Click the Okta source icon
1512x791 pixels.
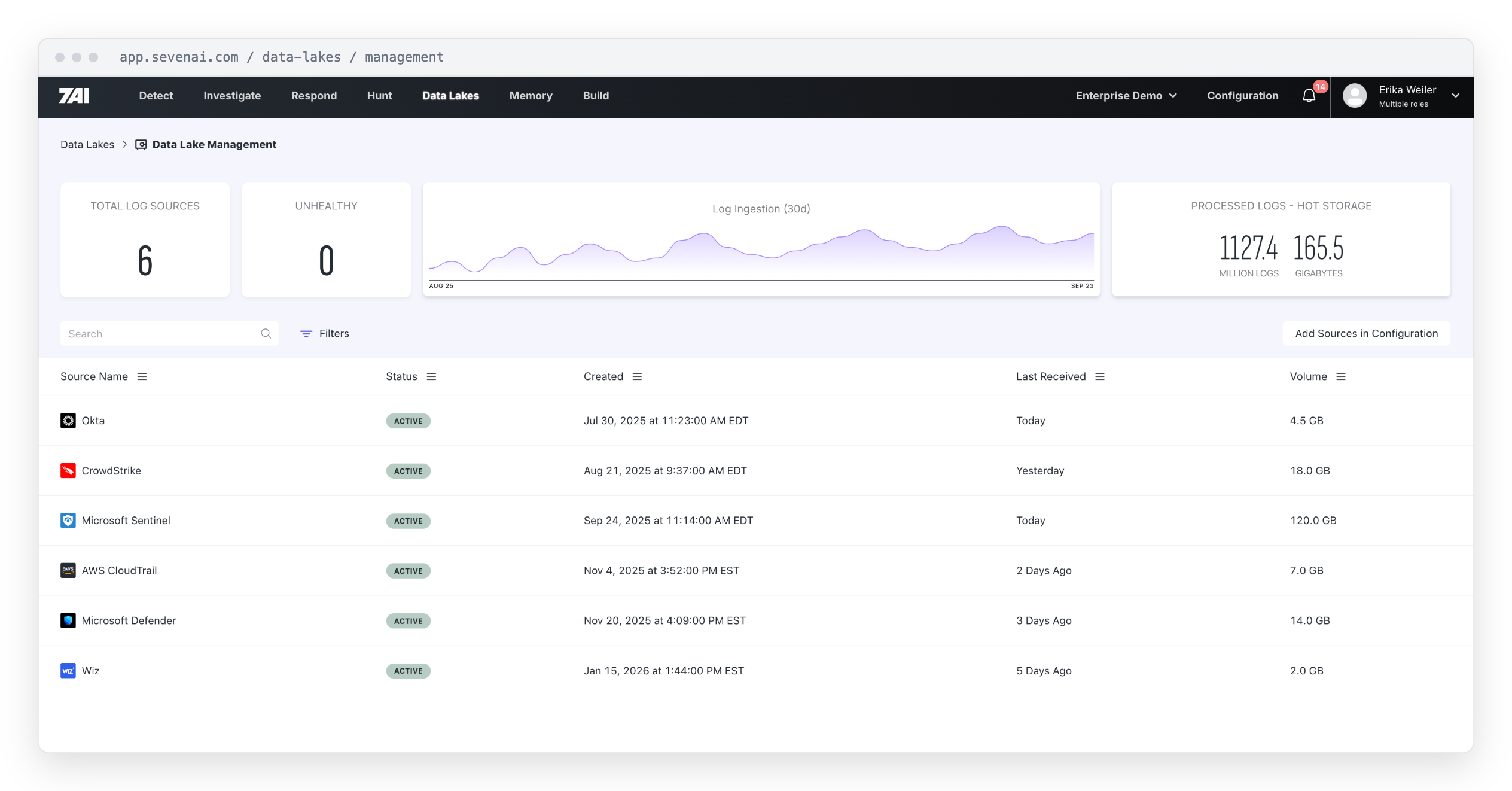point(68,421)
